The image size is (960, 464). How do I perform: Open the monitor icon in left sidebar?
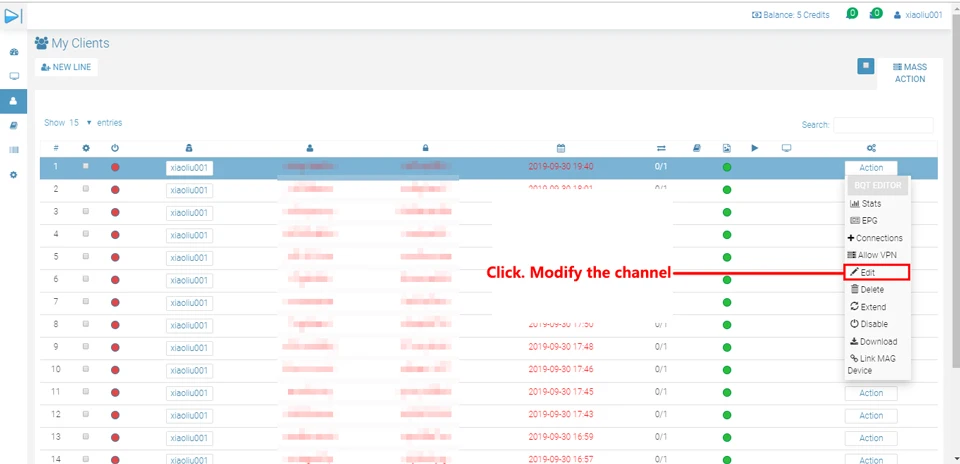pos(13,77)
